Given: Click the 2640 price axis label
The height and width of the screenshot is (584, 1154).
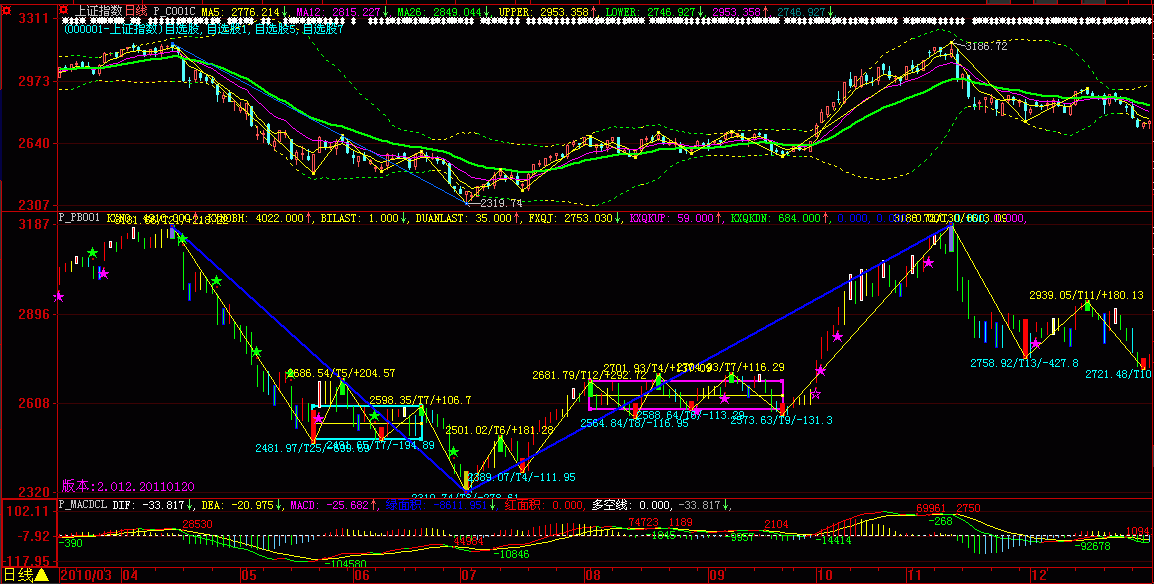Looking at the screenshot, I should [x=33, y=143].
